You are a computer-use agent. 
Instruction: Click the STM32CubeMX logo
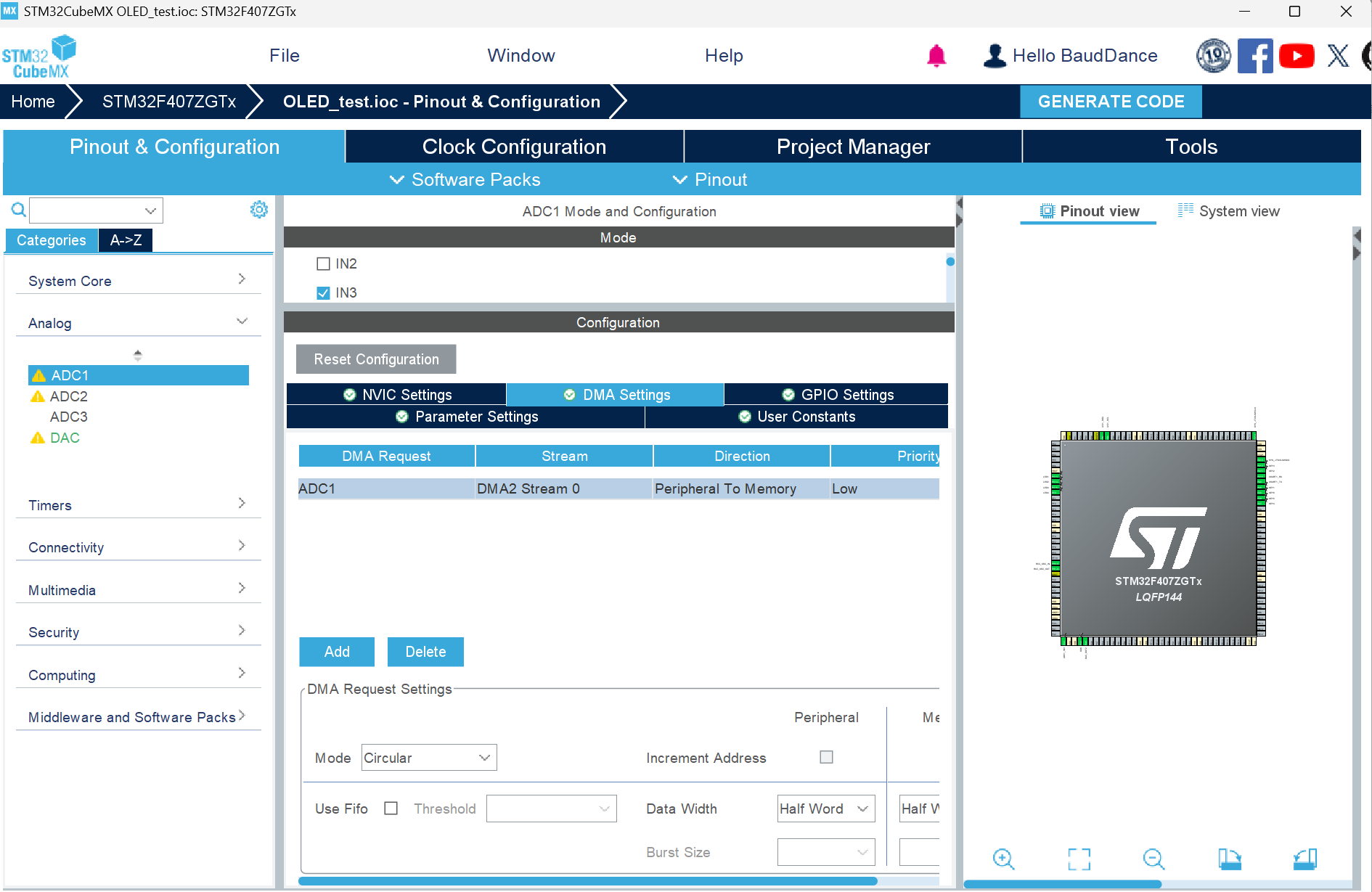[39, 57]
